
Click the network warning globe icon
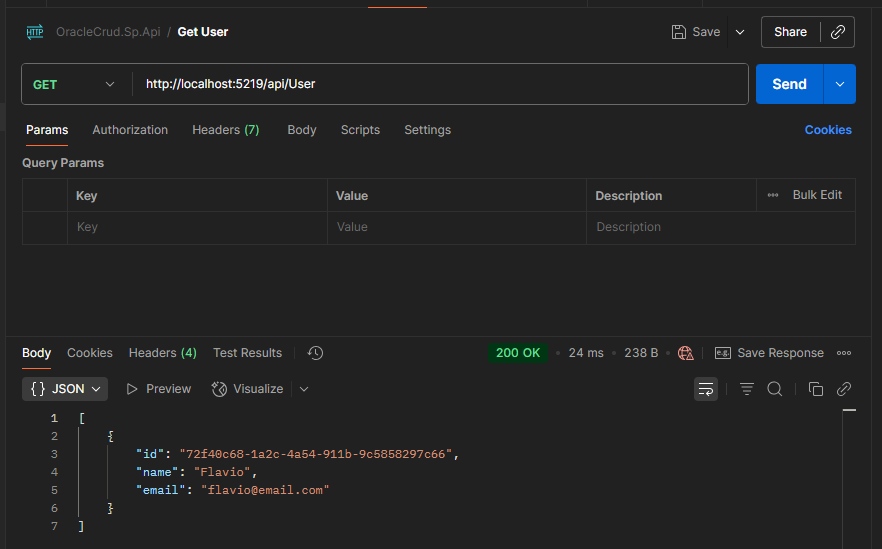click(685, 353)
